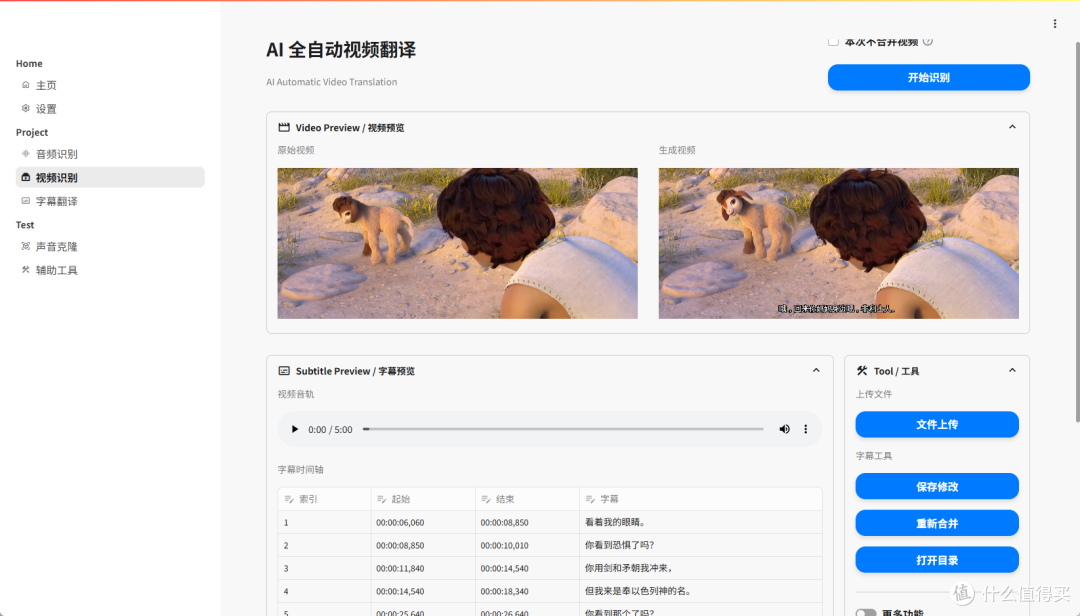
Task: Click the clapperboard icon in Video Preview header
Action: click(284, 127)
